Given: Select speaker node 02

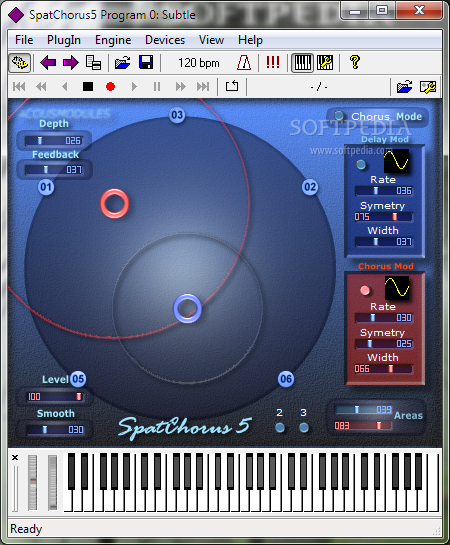Looking at the screenshot, I should (310, 187).
